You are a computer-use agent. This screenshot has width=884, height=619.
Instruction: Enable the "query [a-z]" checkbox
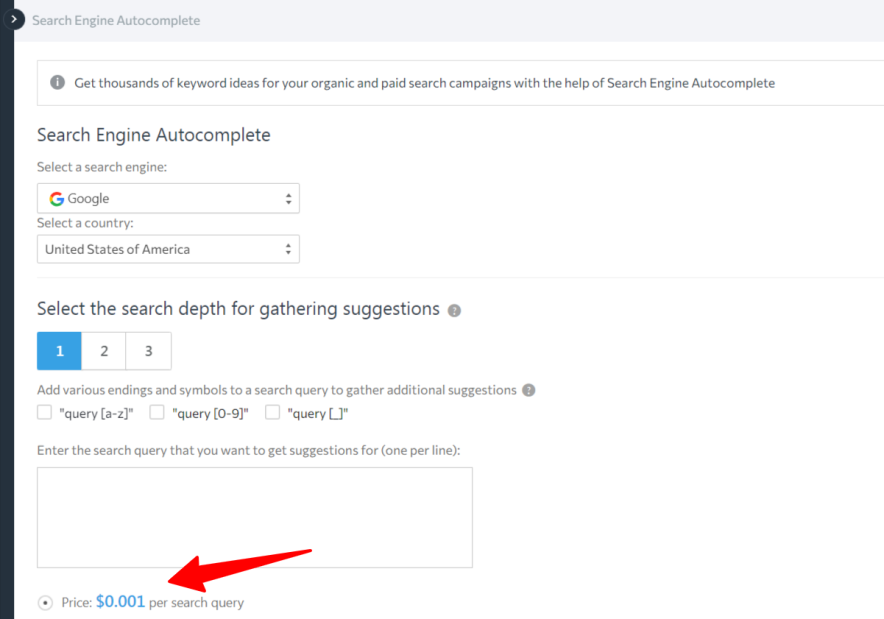42,411
